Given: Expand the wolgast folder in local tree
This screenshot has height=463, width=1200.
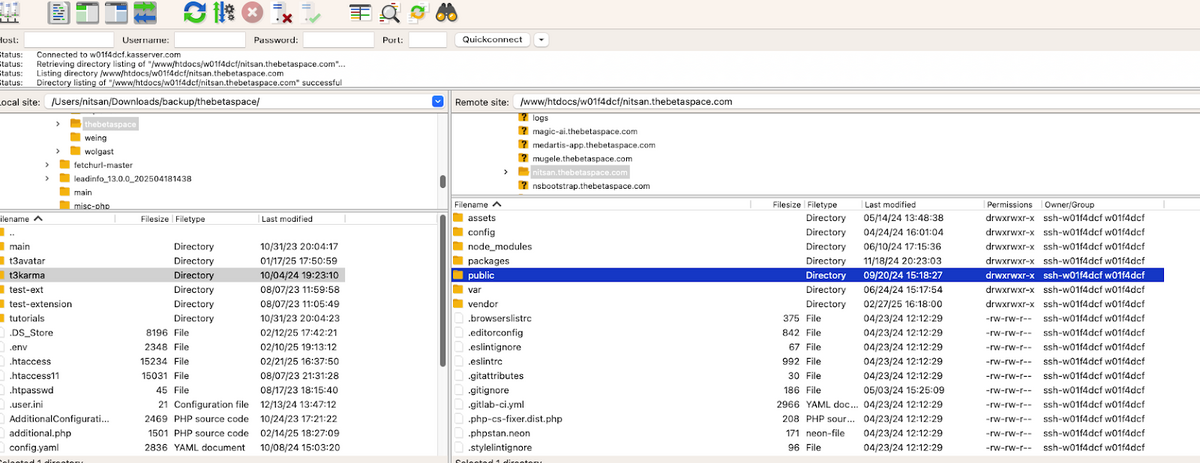Looking at the screenshot, I should coord(60,151).
